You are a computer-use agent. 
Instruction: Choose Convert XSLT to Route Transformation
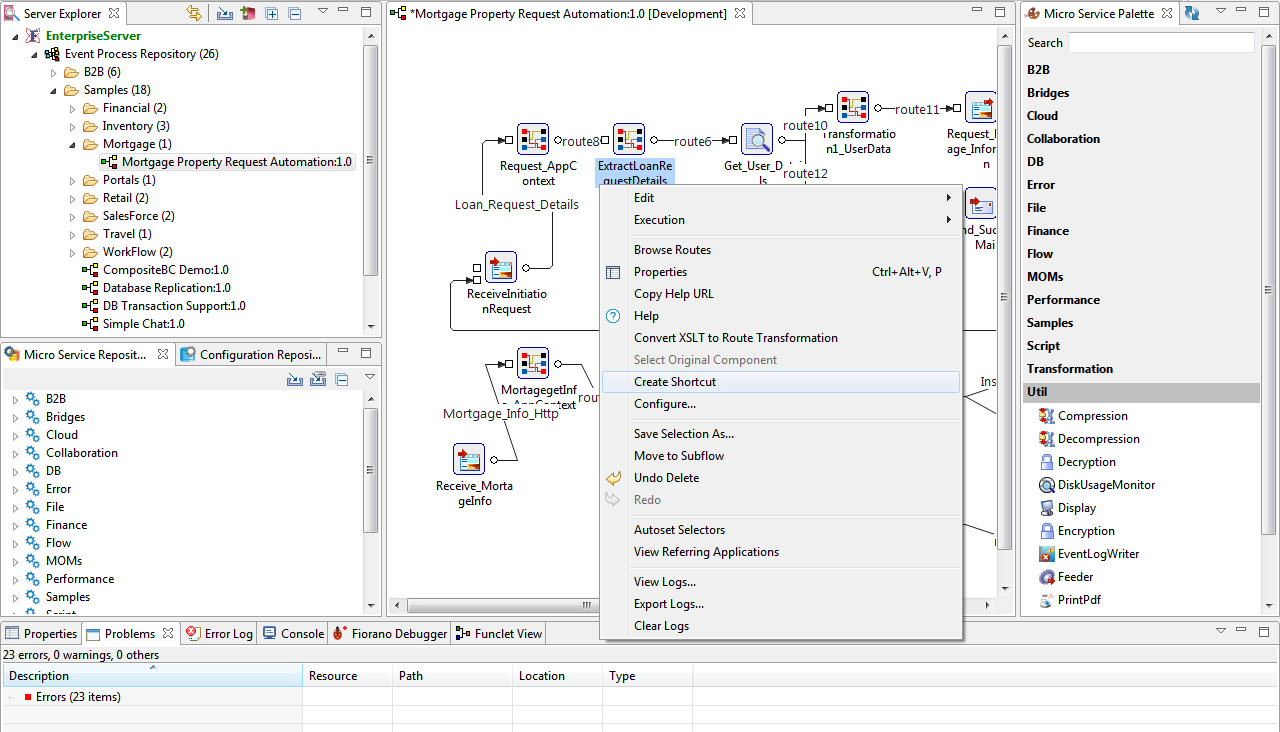[781, 338]
